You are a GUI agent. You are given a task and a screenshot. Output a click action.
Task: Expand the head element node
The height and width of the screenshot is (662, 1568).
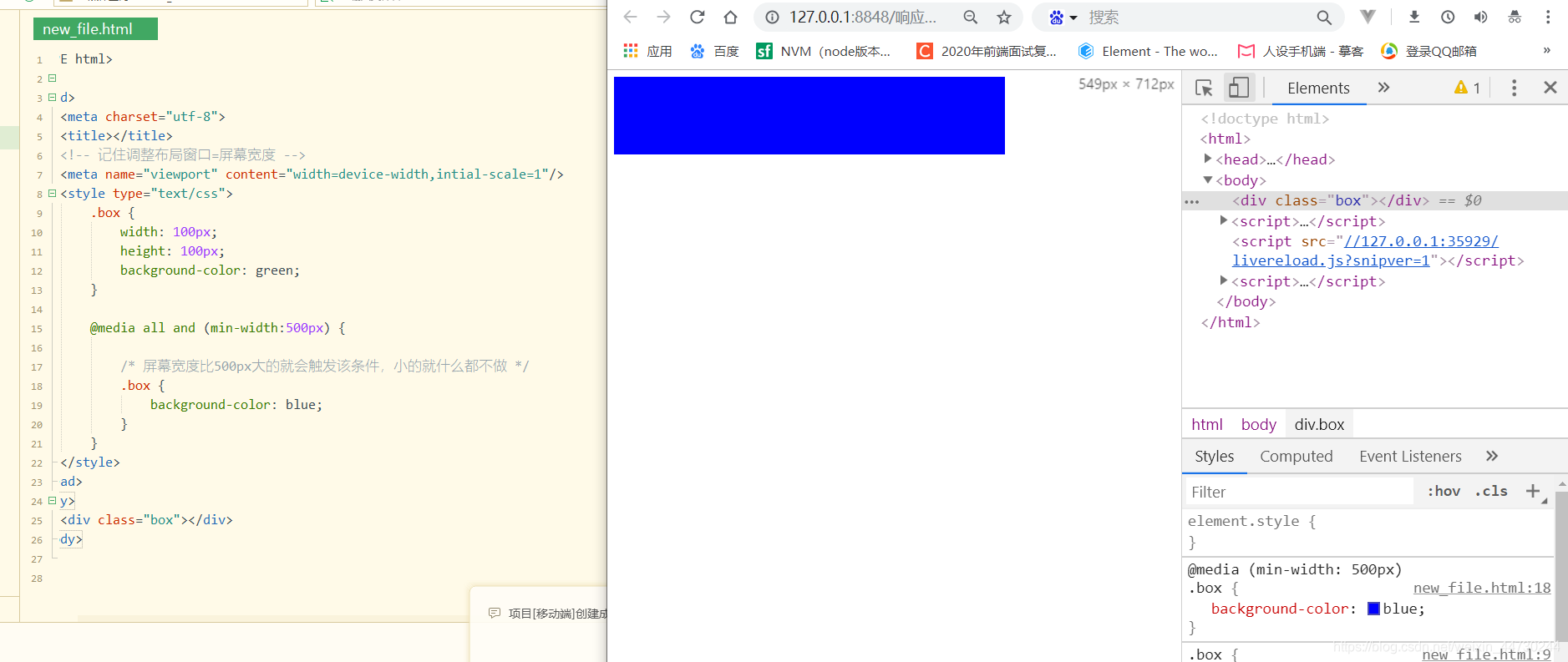click(x=1207, y=159)
